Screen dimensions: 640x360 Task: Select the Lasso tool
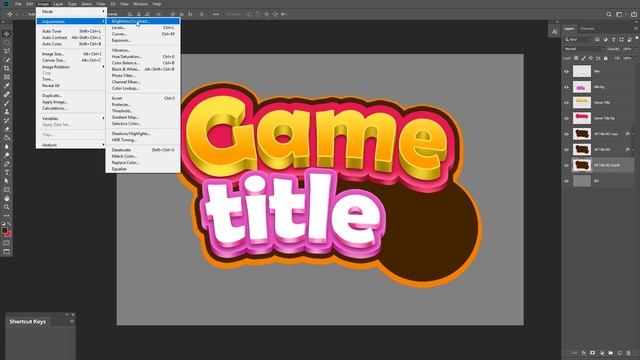[x=7, y=51]
